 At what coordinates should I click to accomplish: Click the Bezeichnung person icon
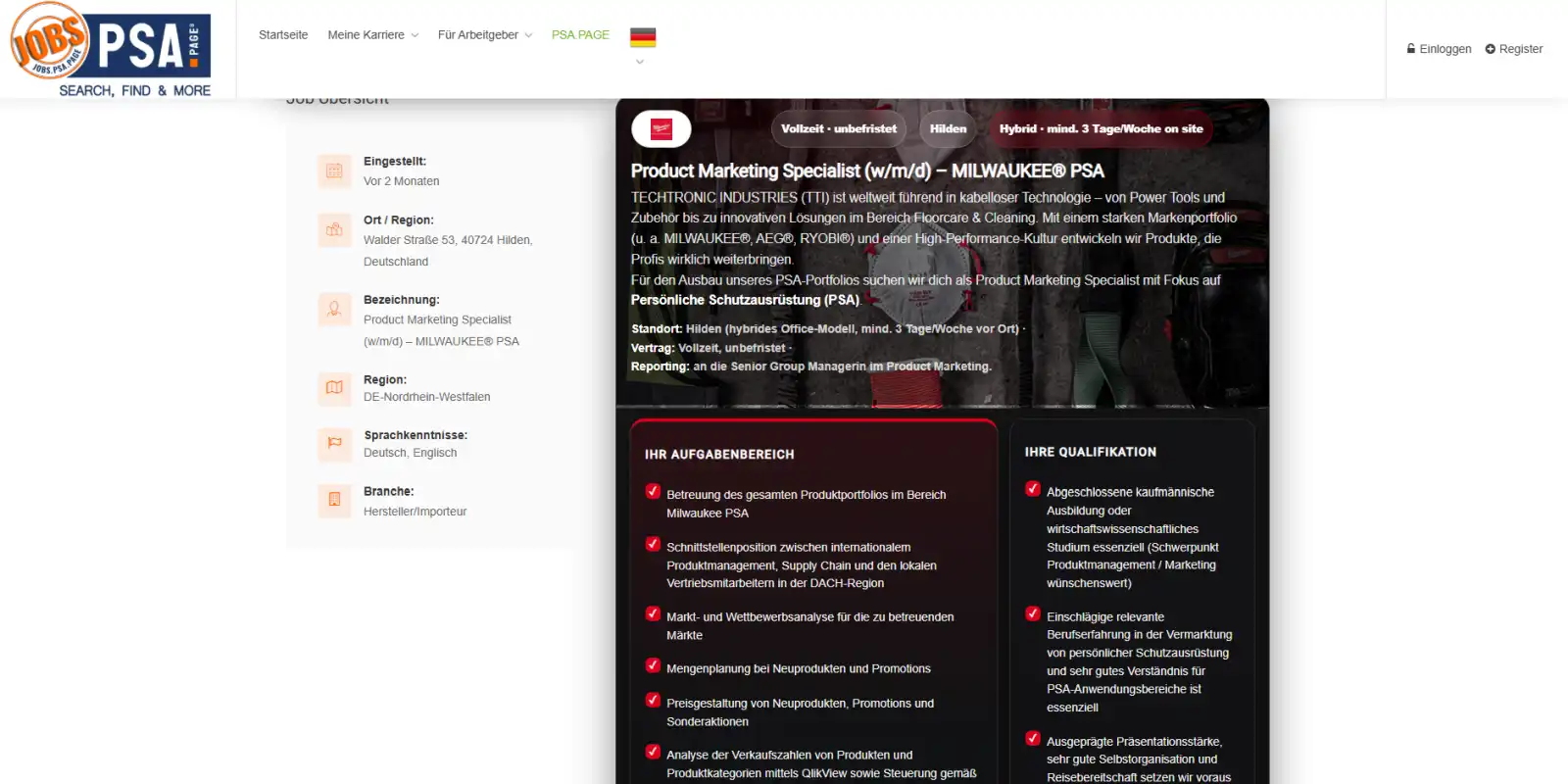(x=334, y=309)
